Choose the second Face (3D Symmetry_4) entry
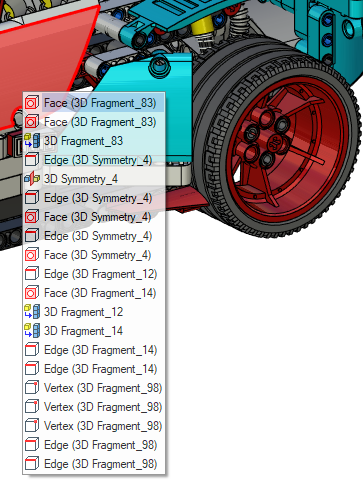Viewport: 363px width, 483px height. click(x=94, y=255)
